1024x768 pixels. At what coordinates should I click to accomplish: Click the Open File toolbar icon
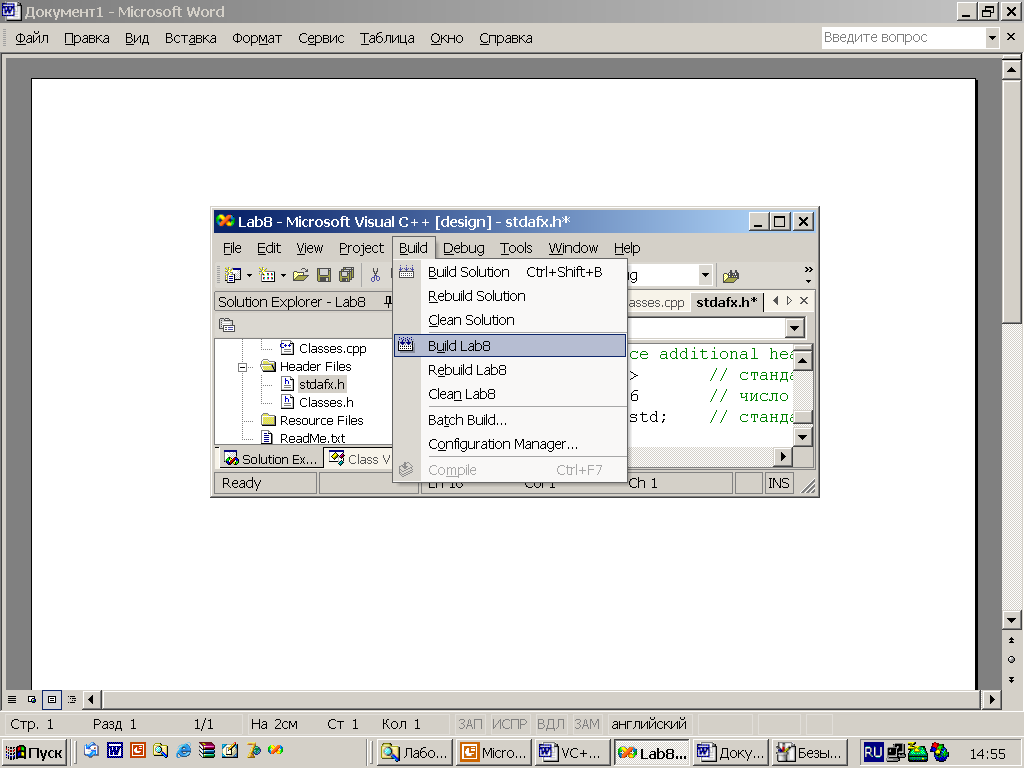[x=300, y=276]
